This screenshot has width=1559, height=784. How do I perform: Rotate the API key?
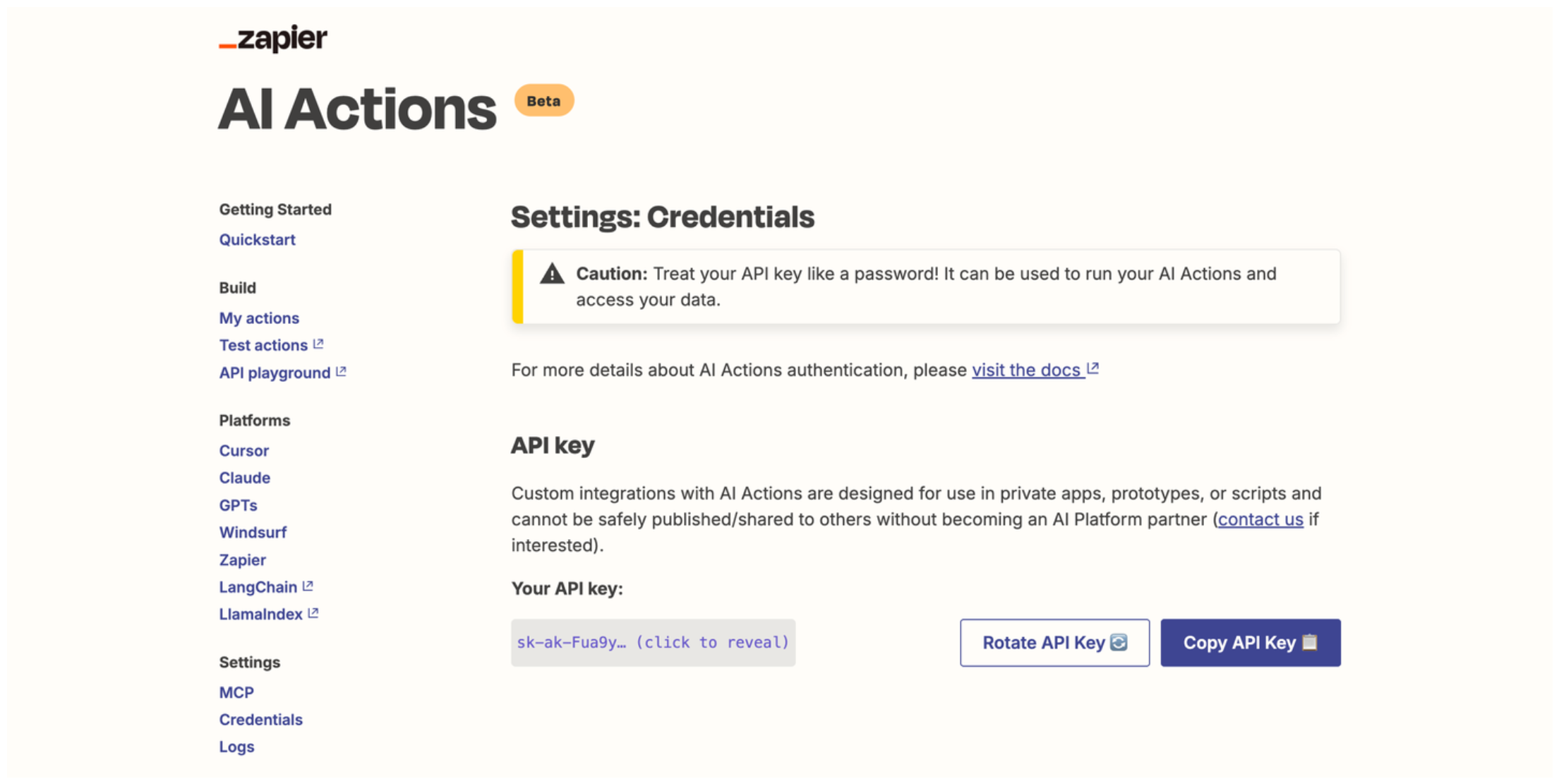1054,643
